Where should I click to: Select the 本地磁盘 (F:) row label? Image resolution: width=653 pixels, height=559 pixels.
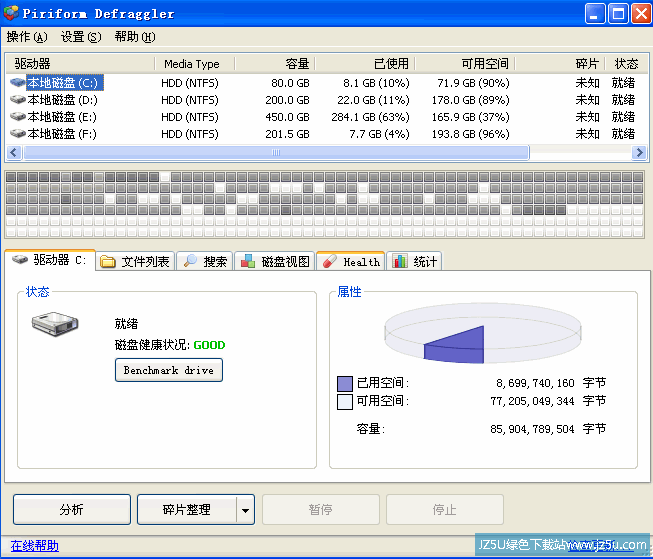pos(62,134)
